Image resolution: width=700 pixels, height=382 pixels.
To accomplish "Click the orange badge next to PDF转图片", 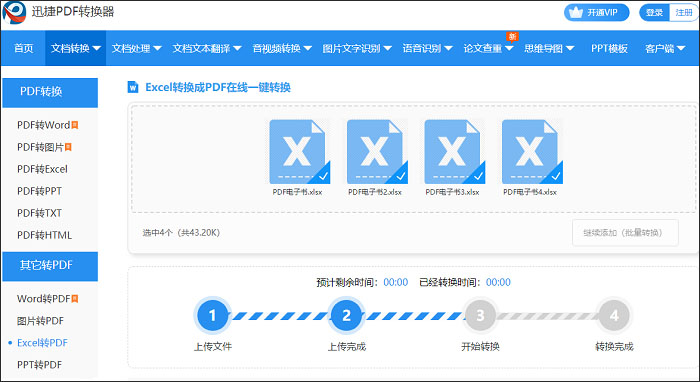I will pyautogui.click(x=68, y=147).
